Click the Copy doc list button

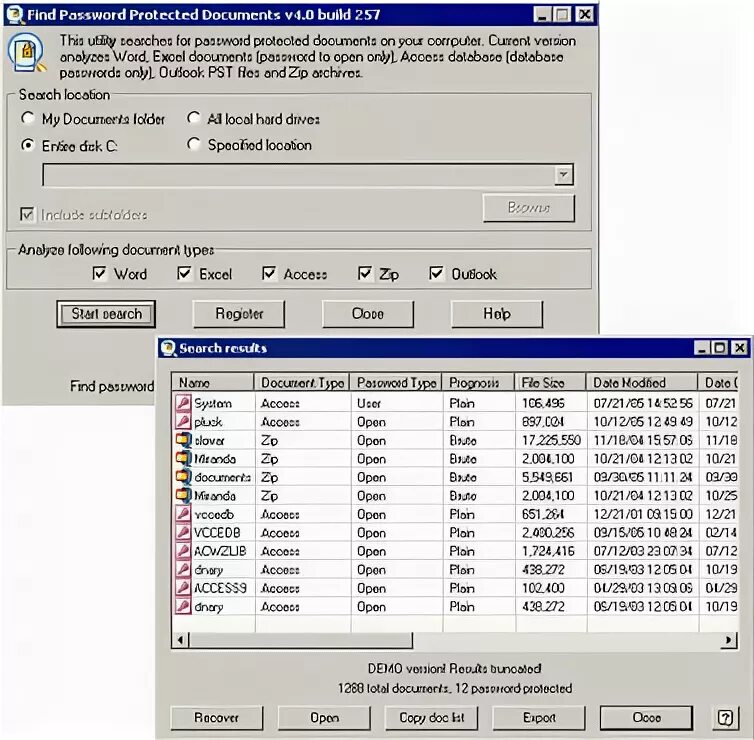point(432,718)
